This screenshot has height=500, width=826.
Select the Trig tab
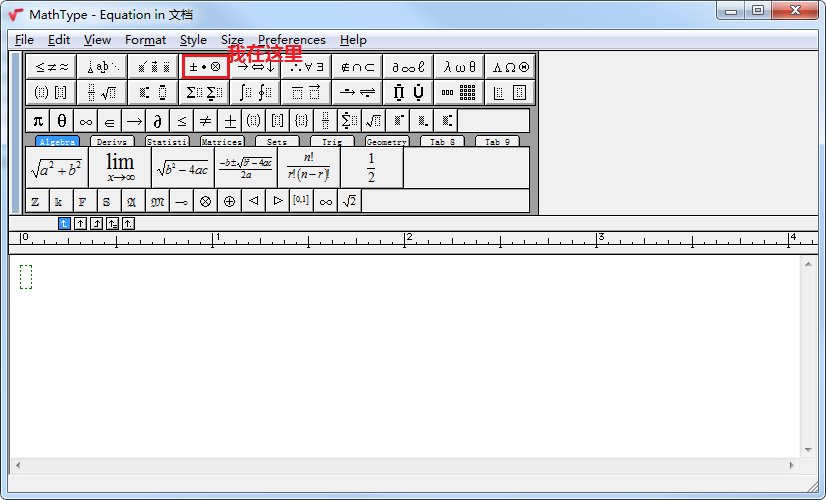point(332,142)
